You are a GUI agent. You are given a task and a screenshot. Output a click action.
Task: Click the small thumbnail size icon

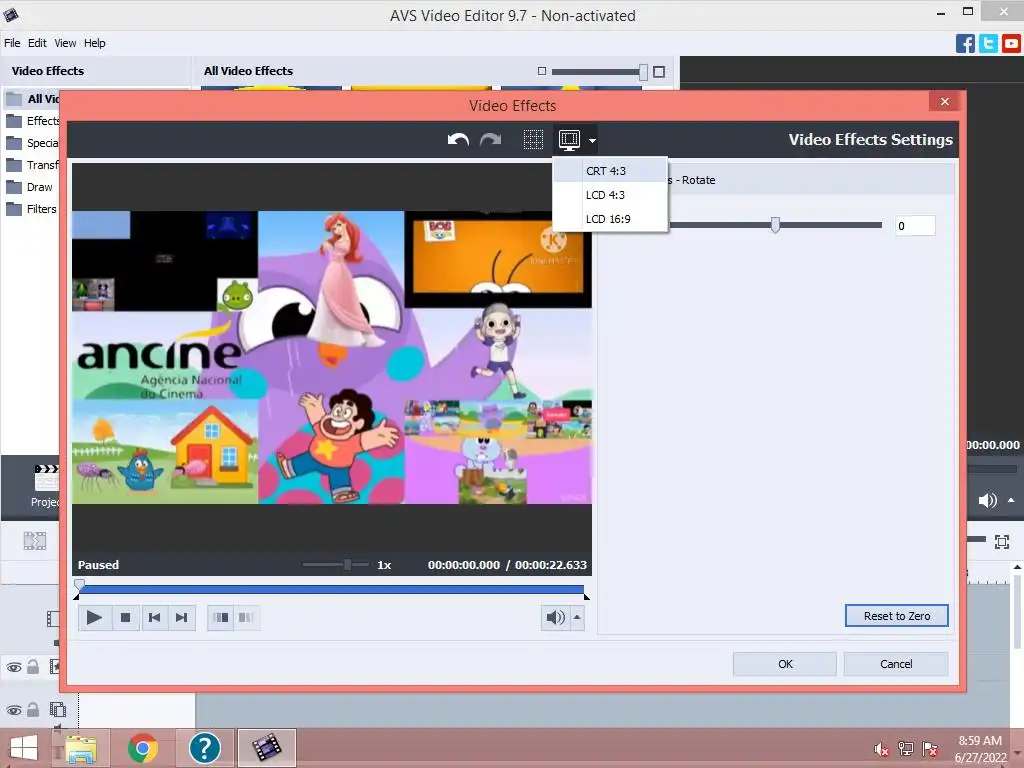pos(541,71)
